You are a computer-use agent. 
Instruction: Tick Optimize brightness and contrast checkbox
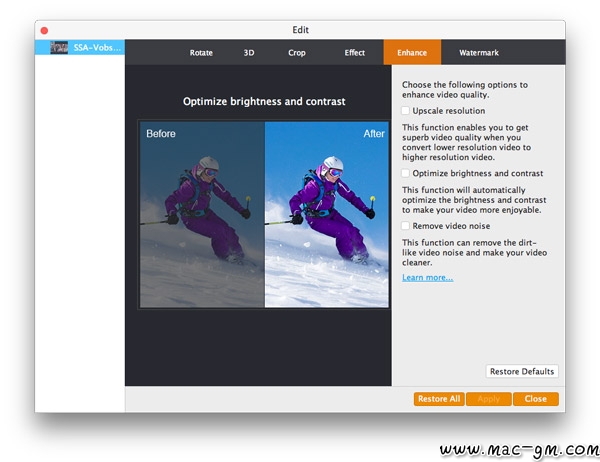(405, 173)
